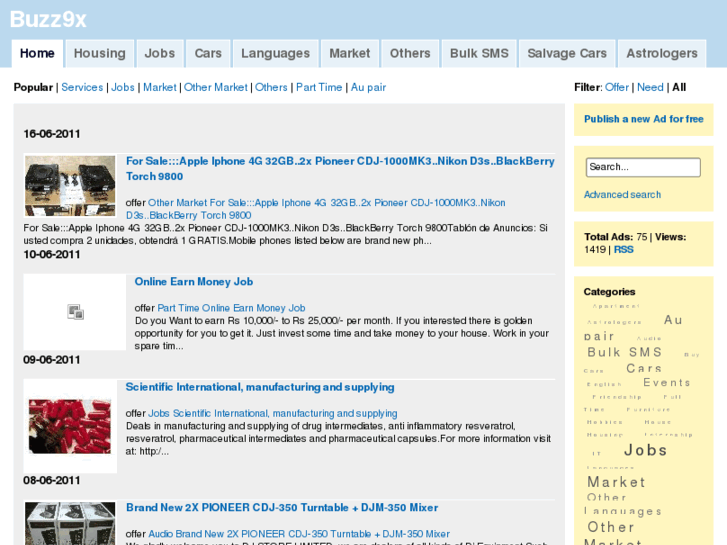Click Other Market in the Popular links row

click(216, 87)
